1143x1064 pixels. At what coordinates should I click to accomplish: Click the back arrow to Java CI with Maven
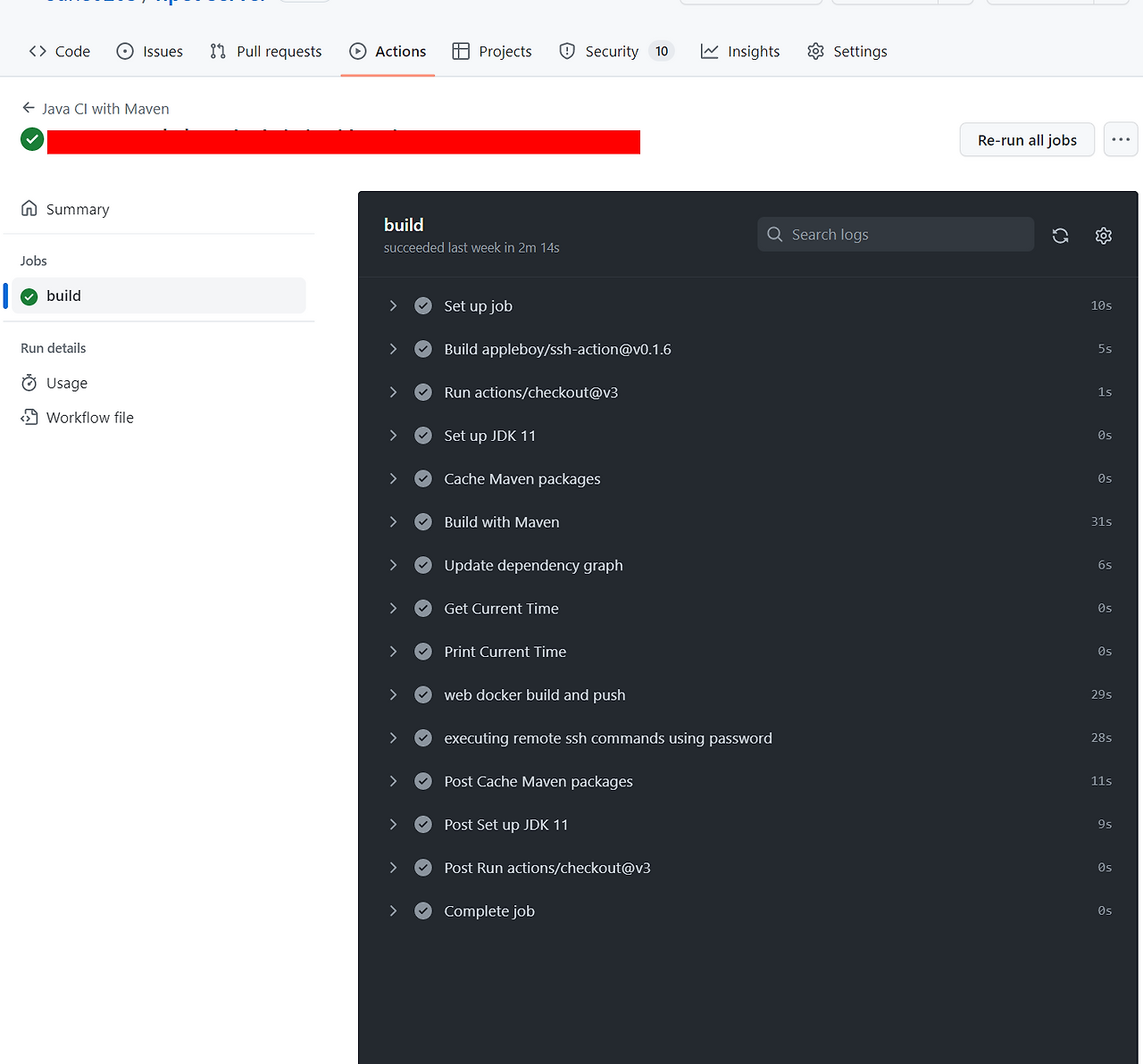coord(28,107)
